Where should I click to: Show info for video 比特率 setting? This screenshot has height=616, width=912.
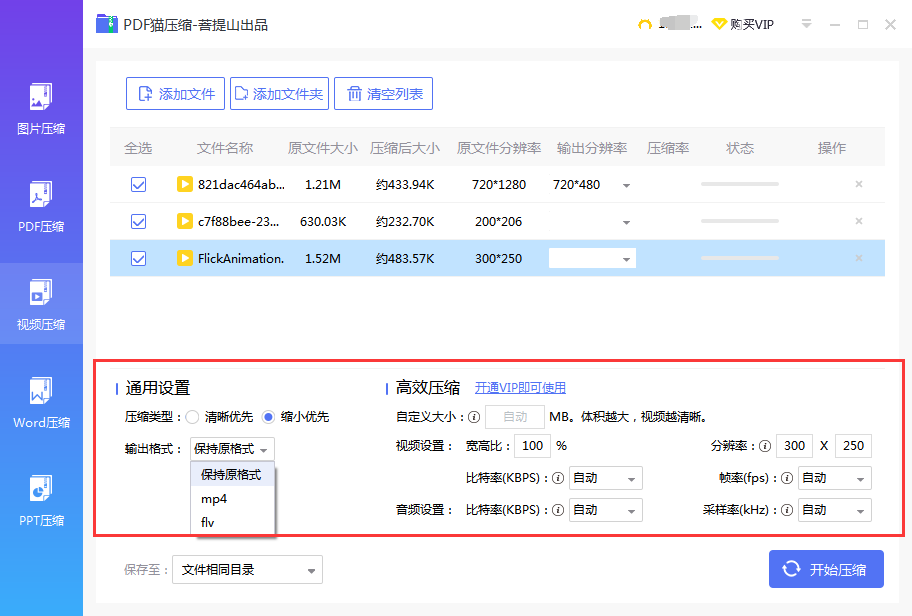click(x=558, y=478)
